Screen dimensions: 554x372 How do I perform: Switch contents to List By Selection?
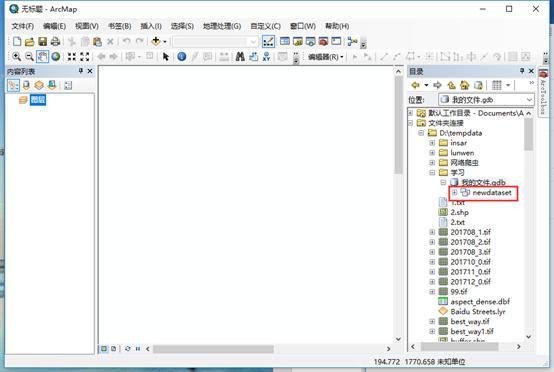pos(52,85)
